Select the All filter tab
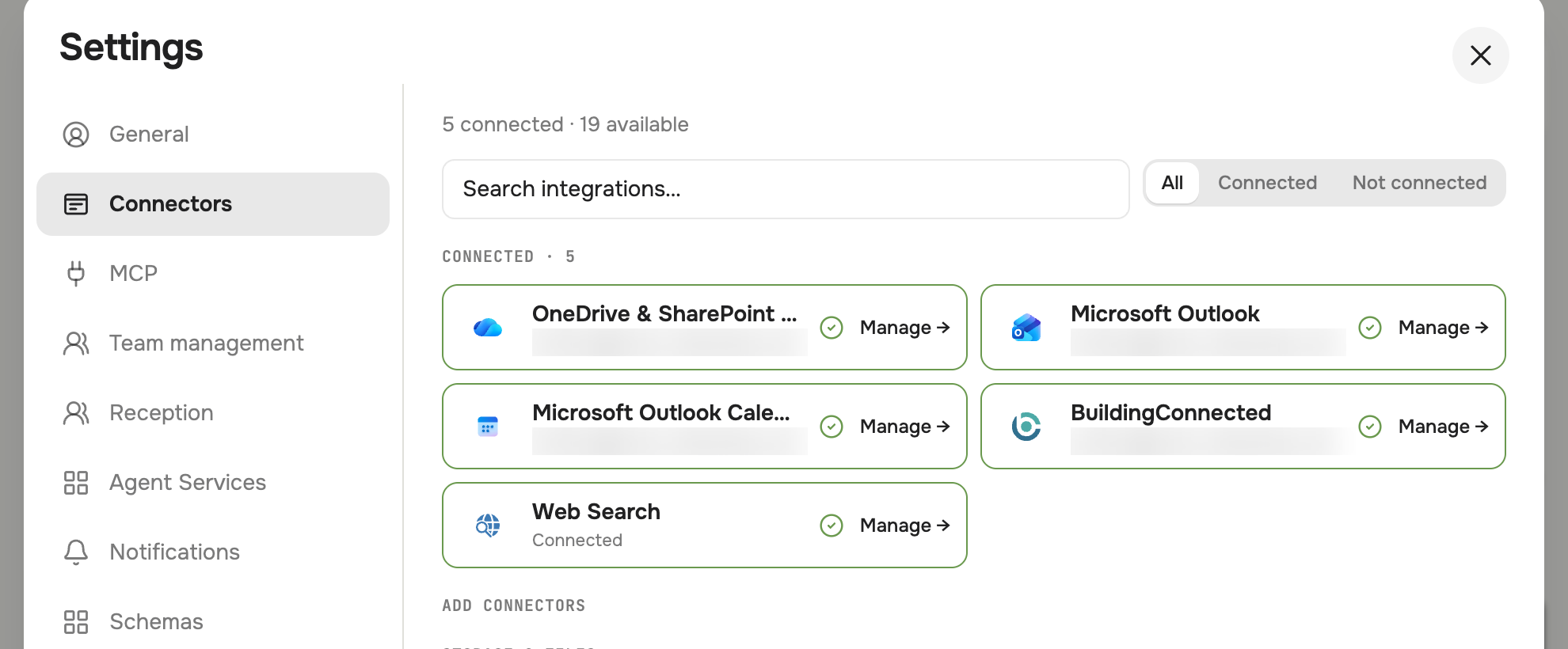Image resolution: width=1568 pixels, height=649 pixels. [1172, 183]
